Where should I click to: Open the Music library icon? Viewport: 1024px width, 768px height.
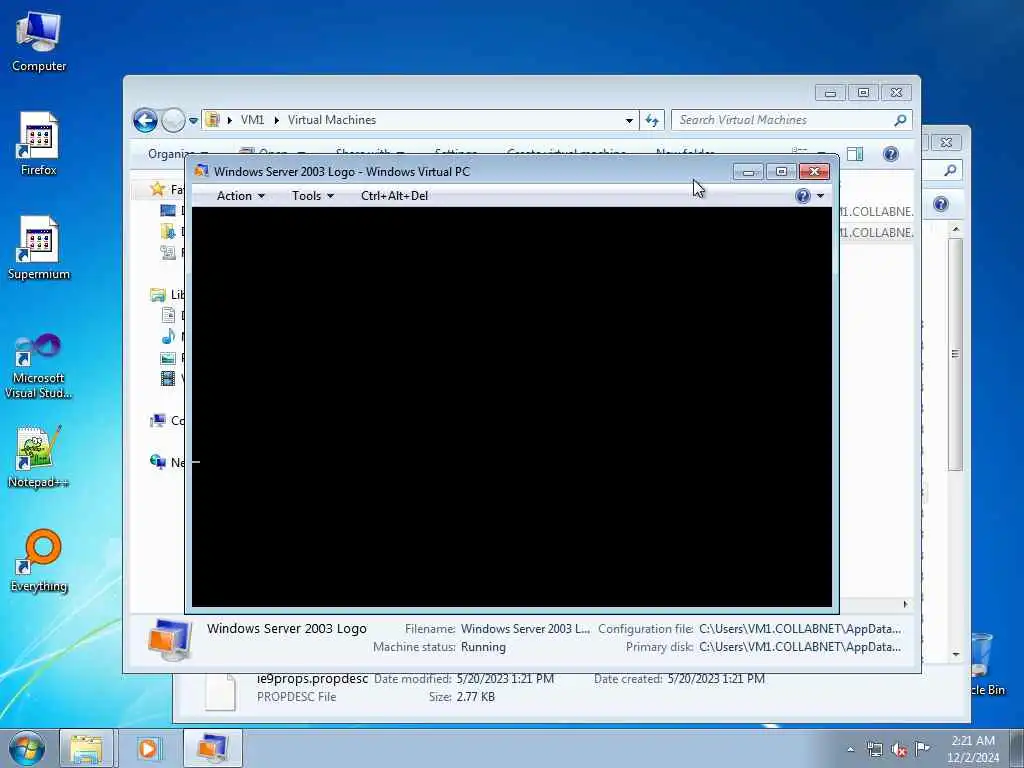[x=168, y=336]
